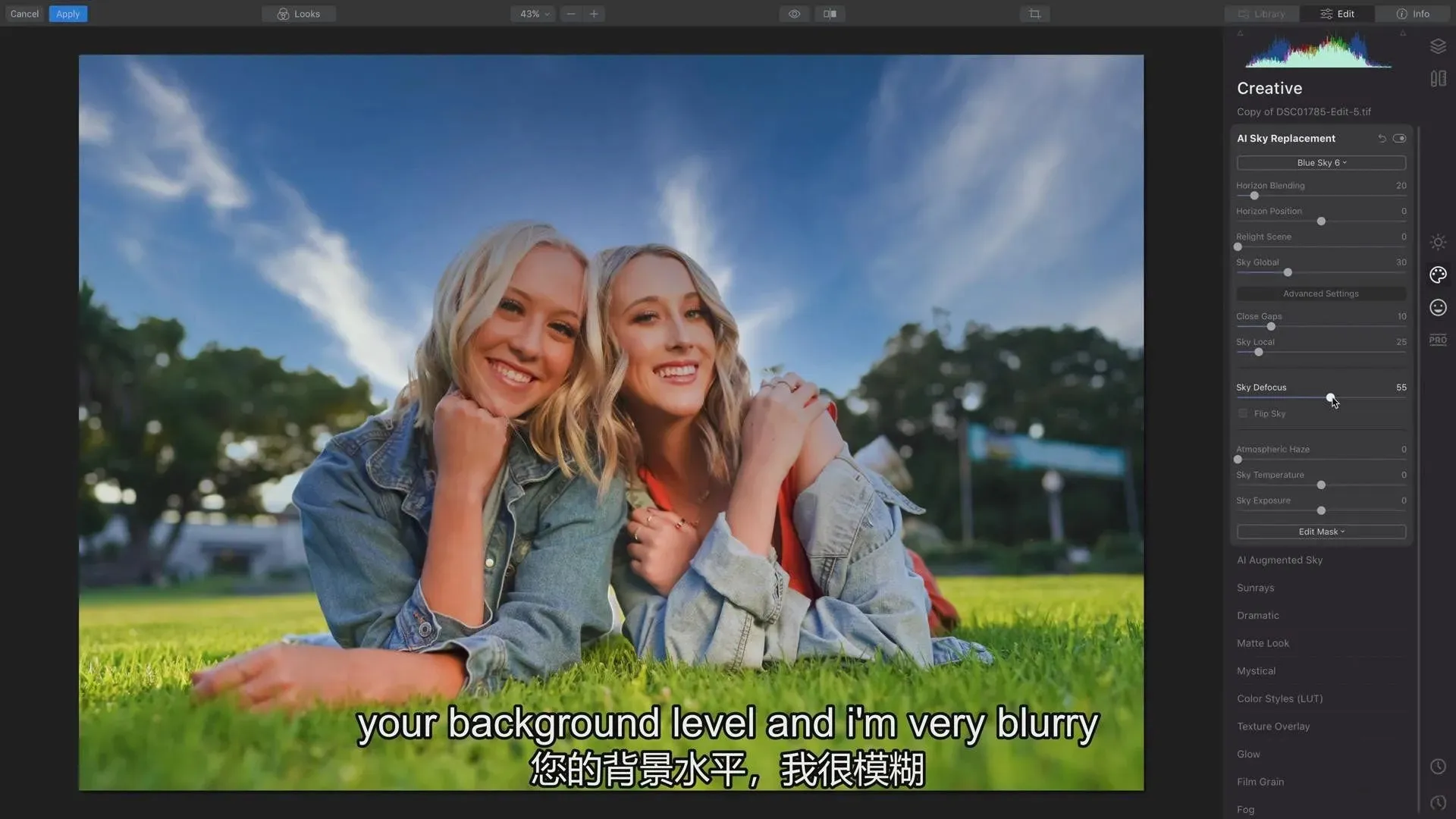Open the Canvas tools icon

click(x=1438, y=79)
